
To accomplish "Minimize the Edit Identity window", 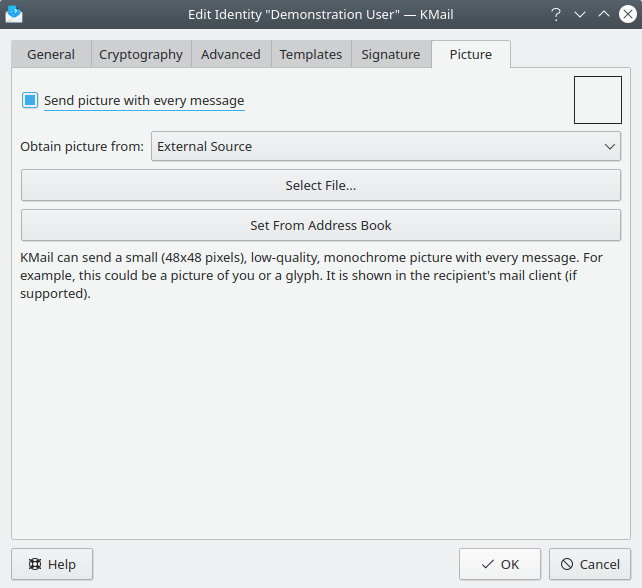I will (580, 15).
